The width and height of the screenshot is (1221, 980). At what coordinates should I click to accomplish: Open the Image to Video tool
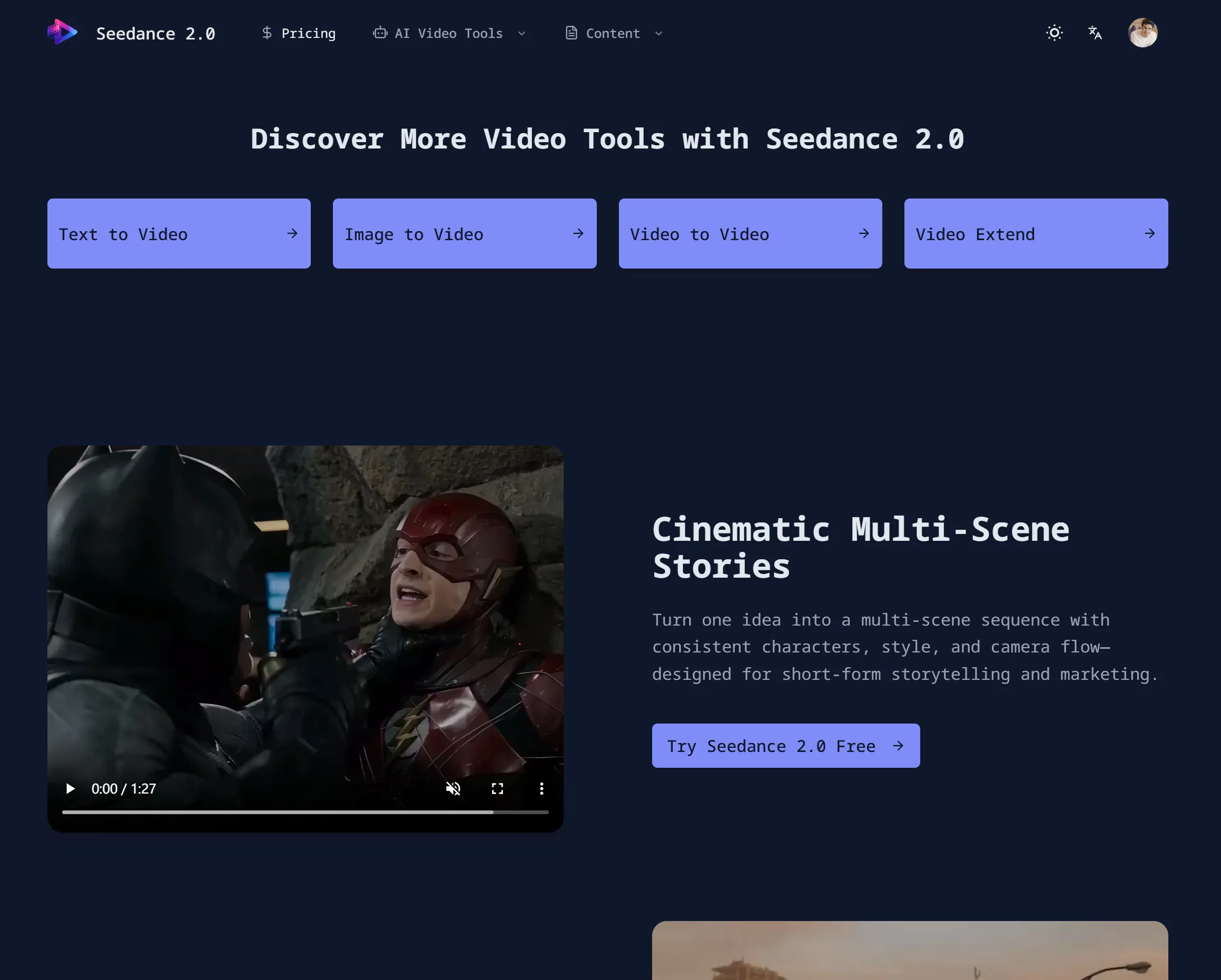coord(465,233)
